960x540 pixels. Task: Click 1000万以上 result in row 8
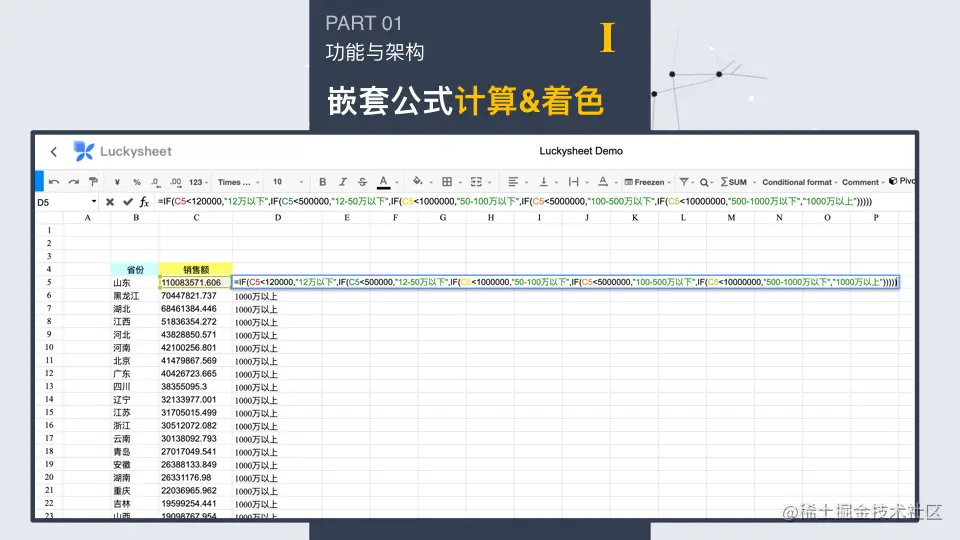click(x=277, y=322)
